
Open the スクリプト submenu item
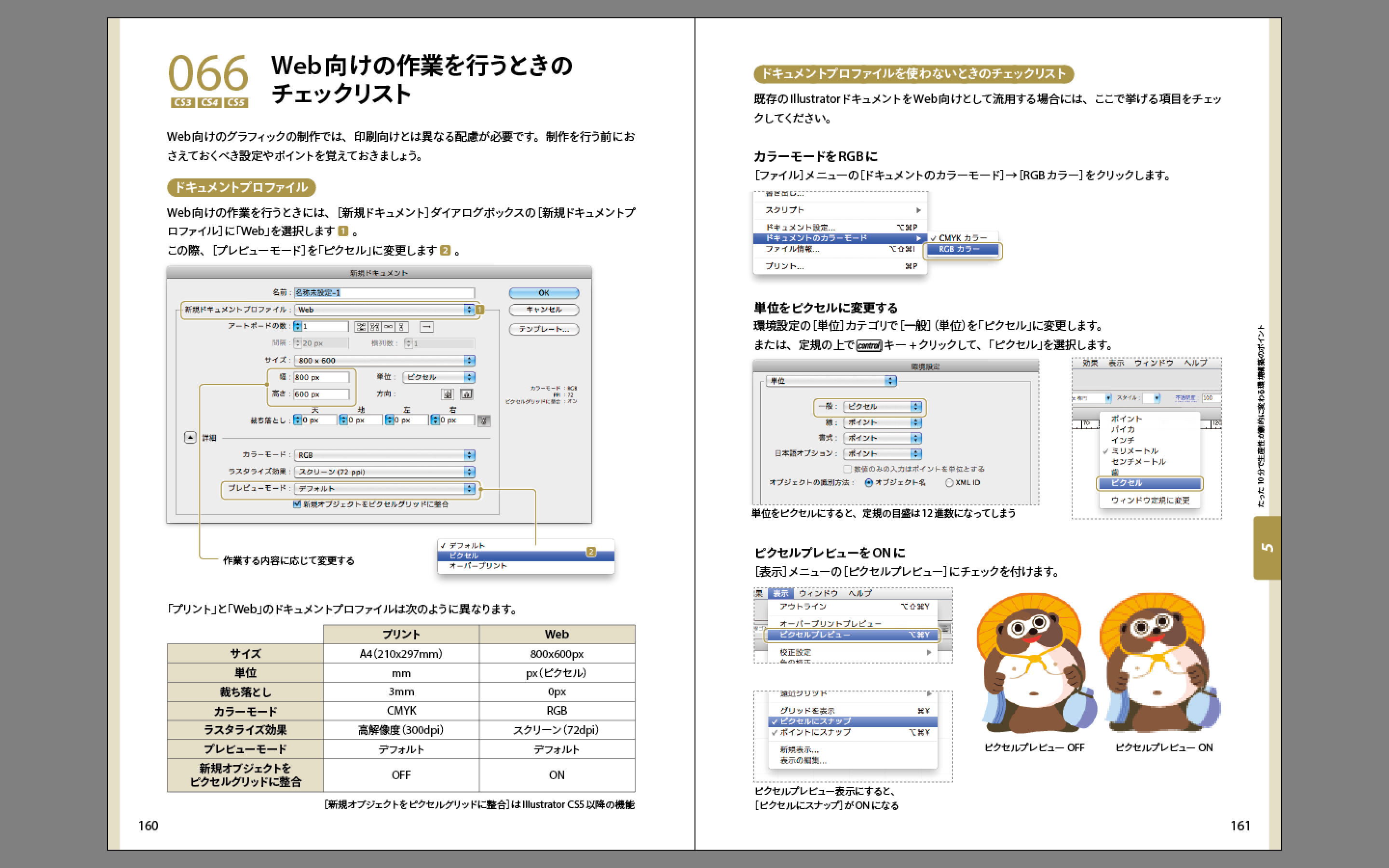(840, 210)
